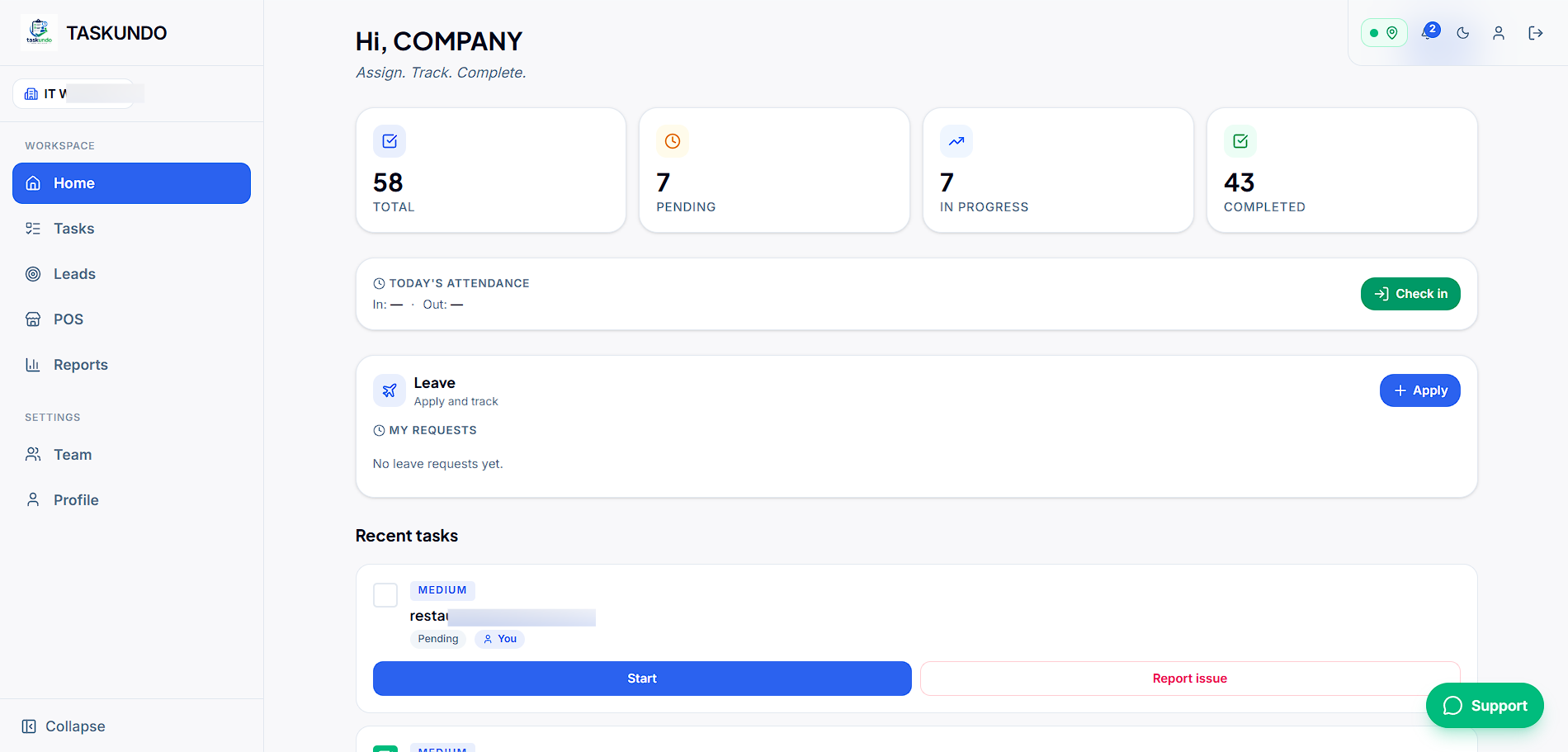Click the You assignee chip
The width and height of the screenshot is (1568, 752).
[x=500, y=639]
